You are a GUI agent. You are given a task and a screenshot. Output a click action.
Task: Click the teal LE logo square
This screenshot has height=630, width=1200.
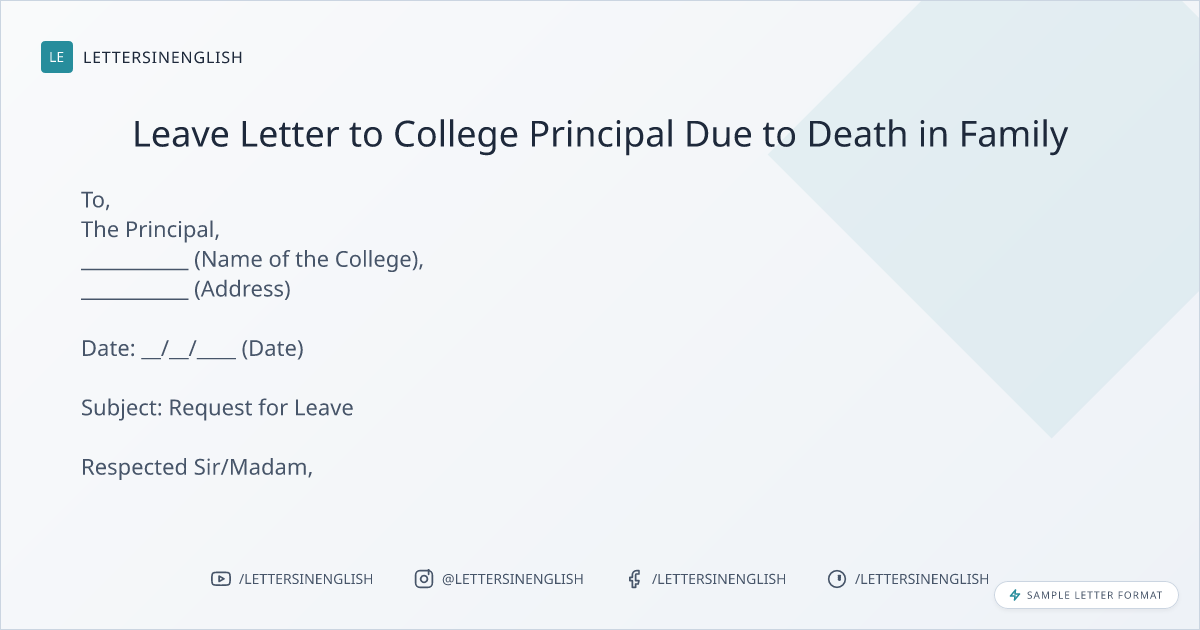point(57,57)
